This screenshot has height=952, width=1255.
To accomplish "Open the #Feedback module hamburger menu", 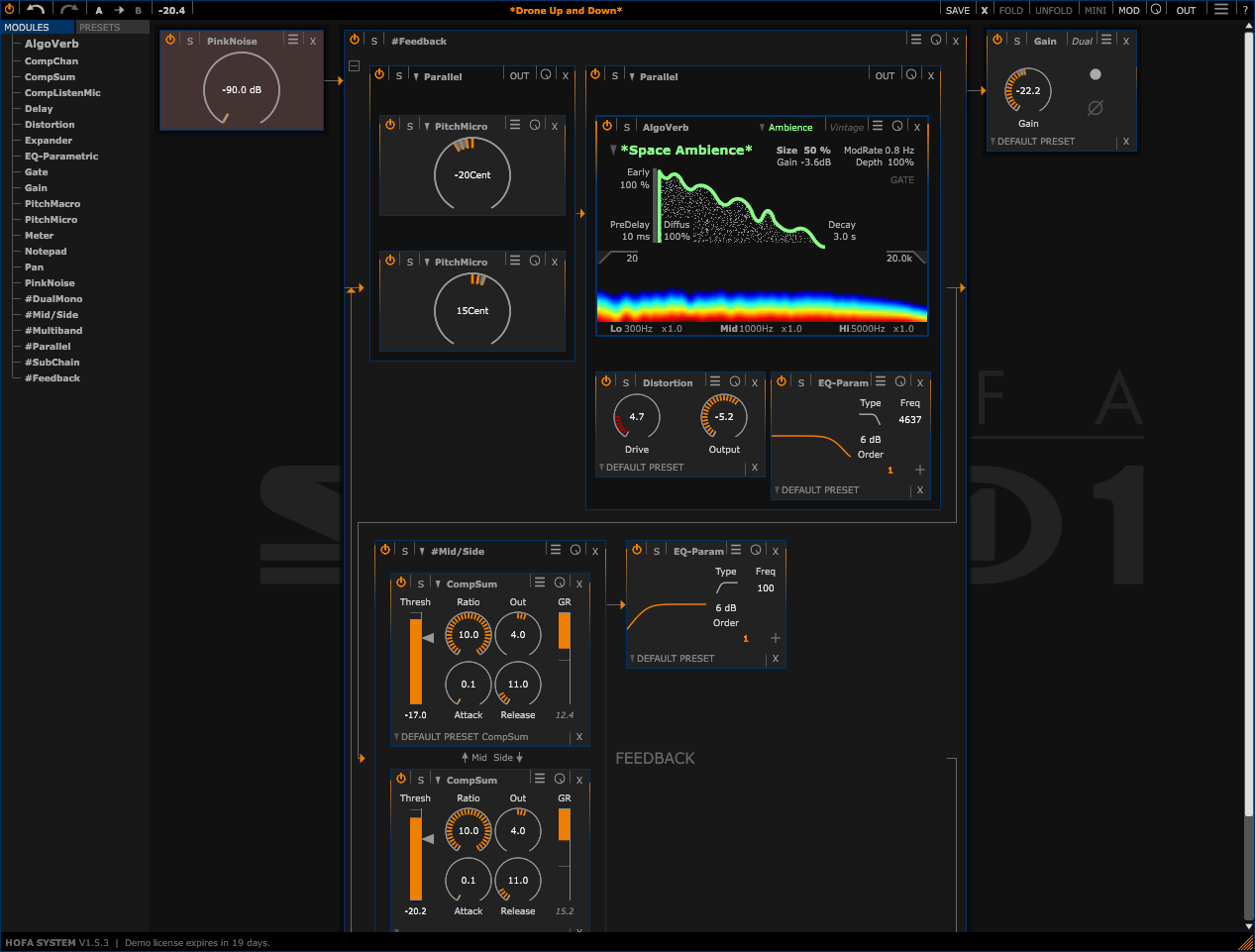I will pyautogui.click(x=916, y=40).
